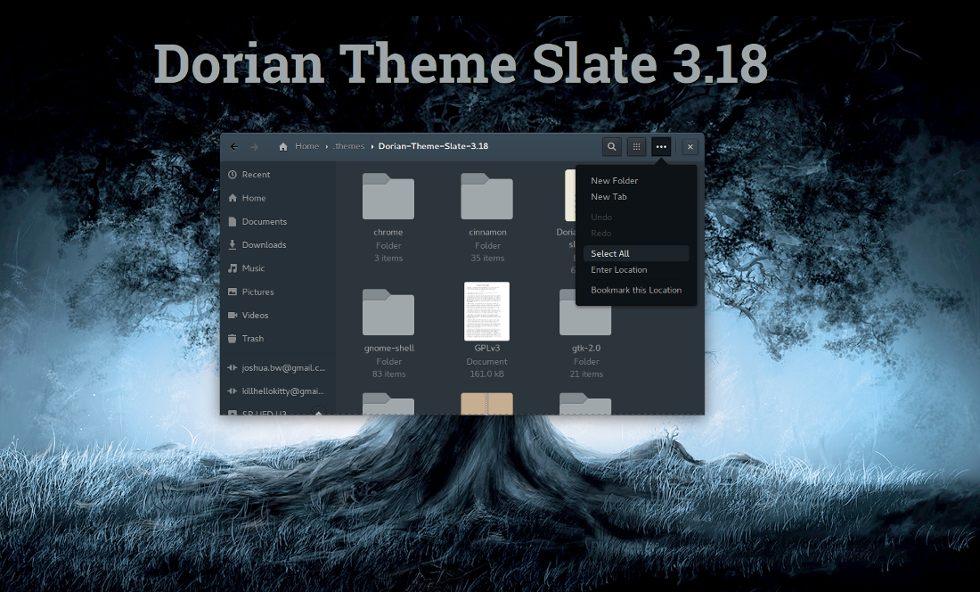This screenshot has width=980, height=592.
Task: Click the 'gtk-2.0' folder name label
Action: (586, 348)
